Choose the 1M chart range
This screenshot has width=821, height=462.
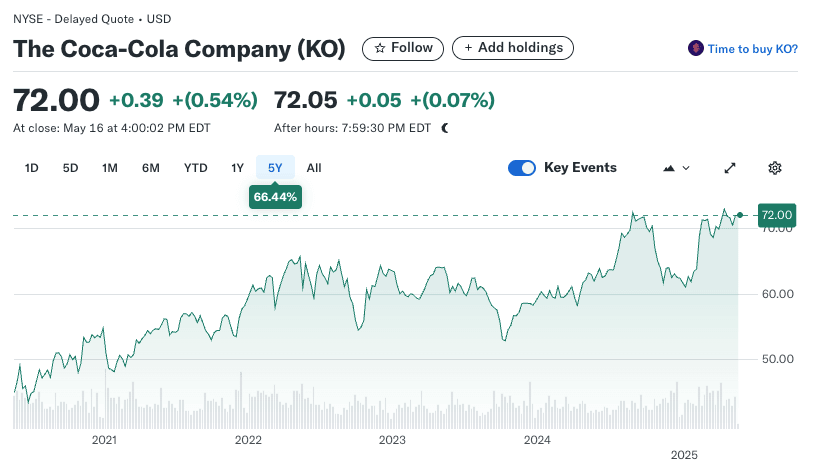[x=110, y=168]
